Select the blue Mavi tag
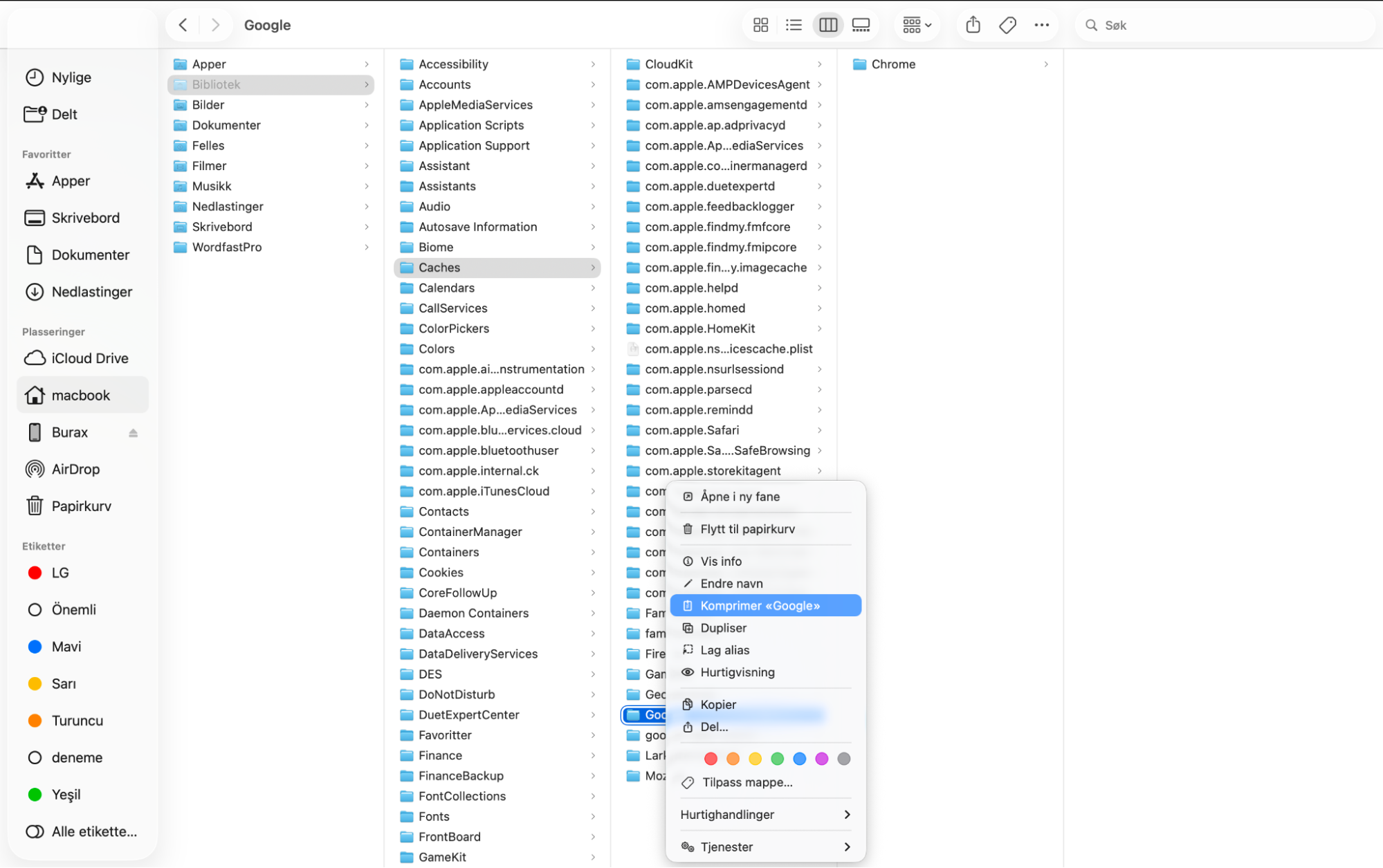Viewport: 1383px width, 868px height. [82, 647]
